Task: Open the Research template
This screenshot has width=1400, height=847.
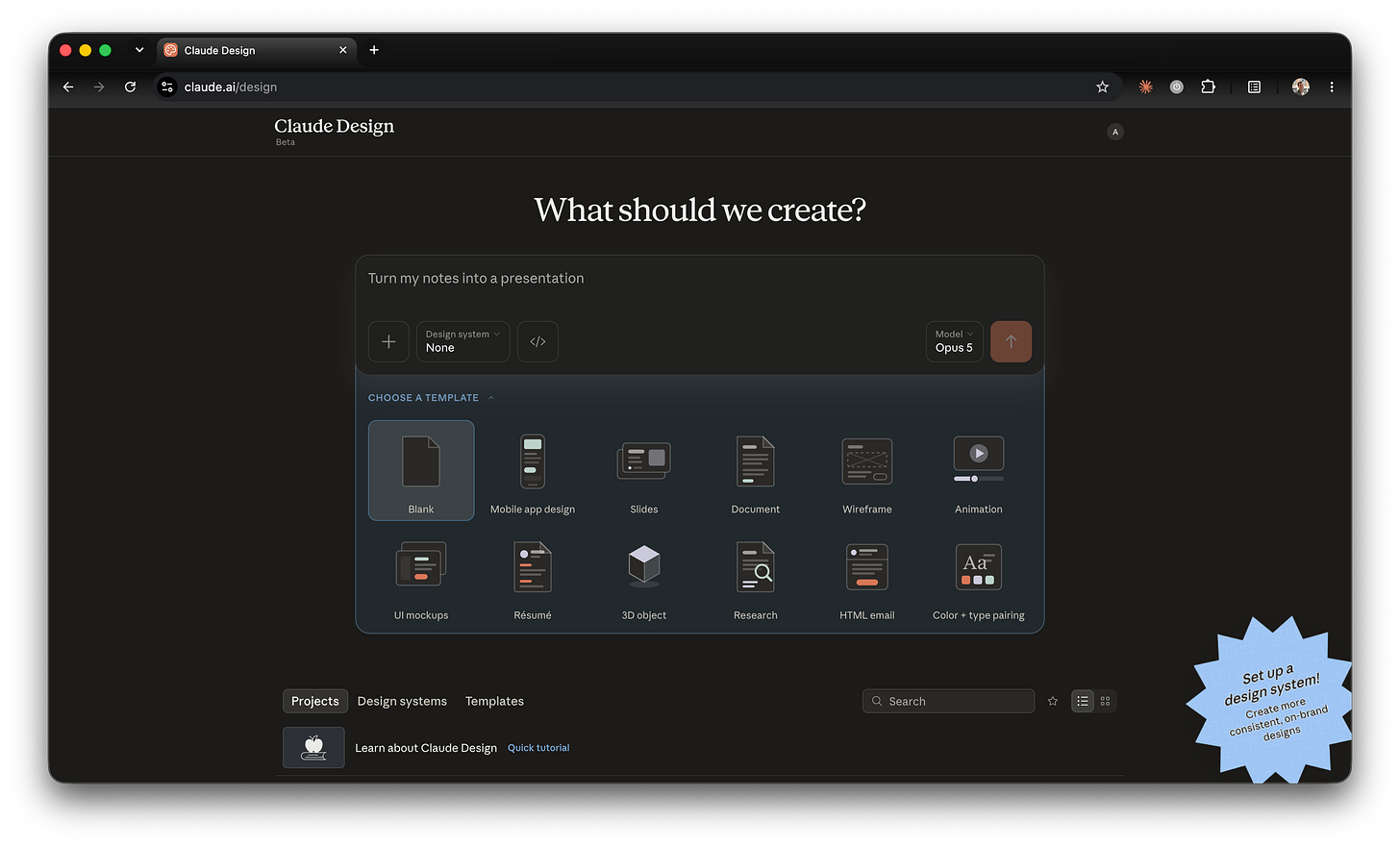Action: click(x=756, y=577)
